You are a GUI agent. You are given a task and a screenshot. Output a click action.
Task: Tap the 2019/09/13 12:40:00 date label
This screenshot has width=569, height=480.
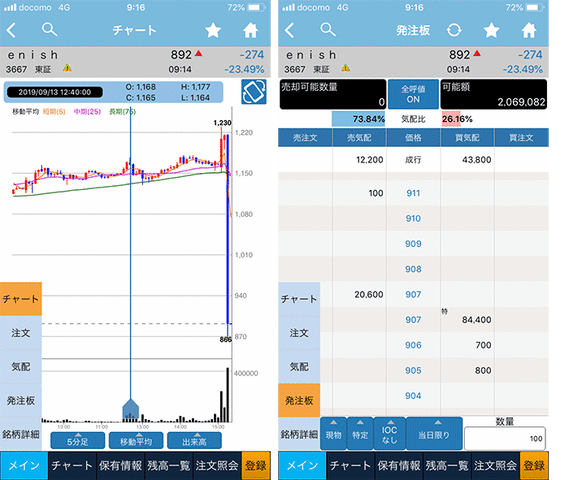(x=55, y=92)
